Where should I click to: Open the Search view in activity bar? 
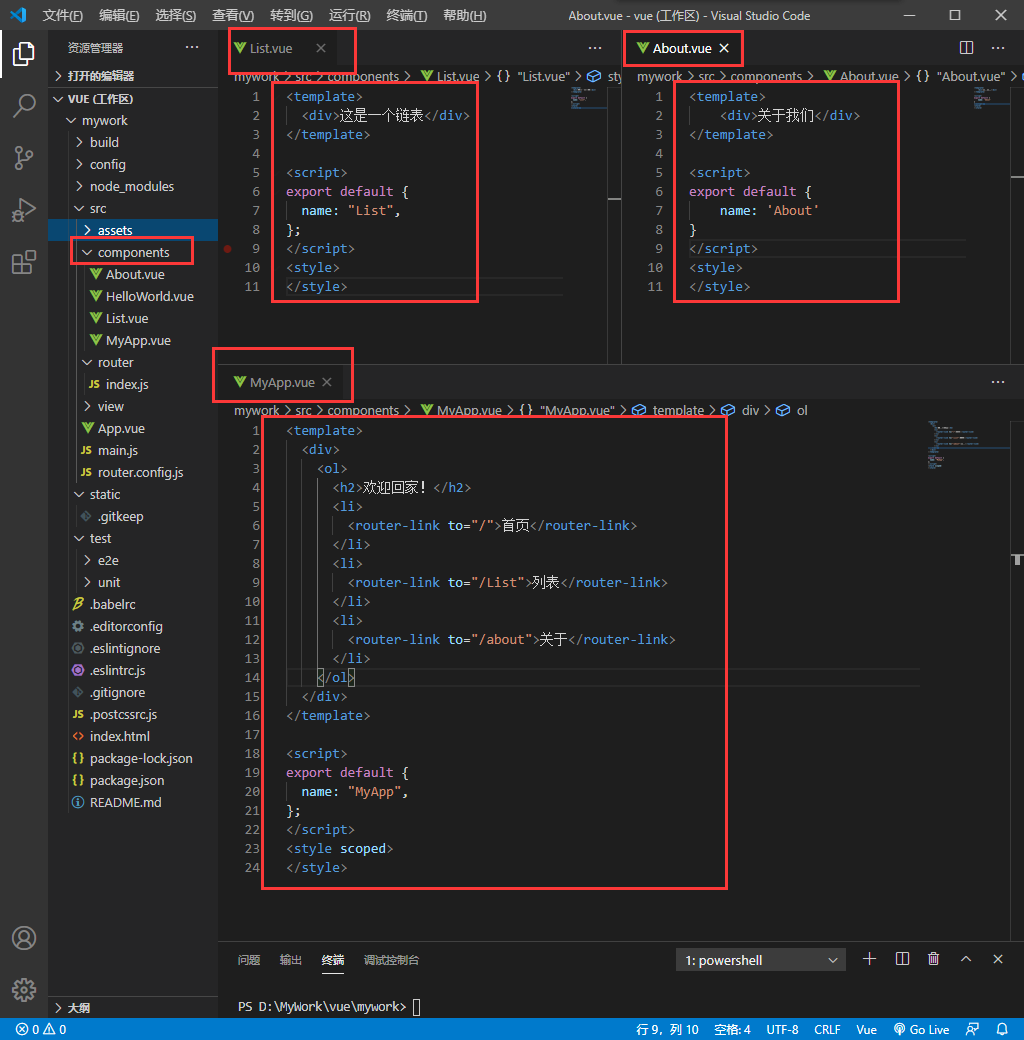click(24, 105)
